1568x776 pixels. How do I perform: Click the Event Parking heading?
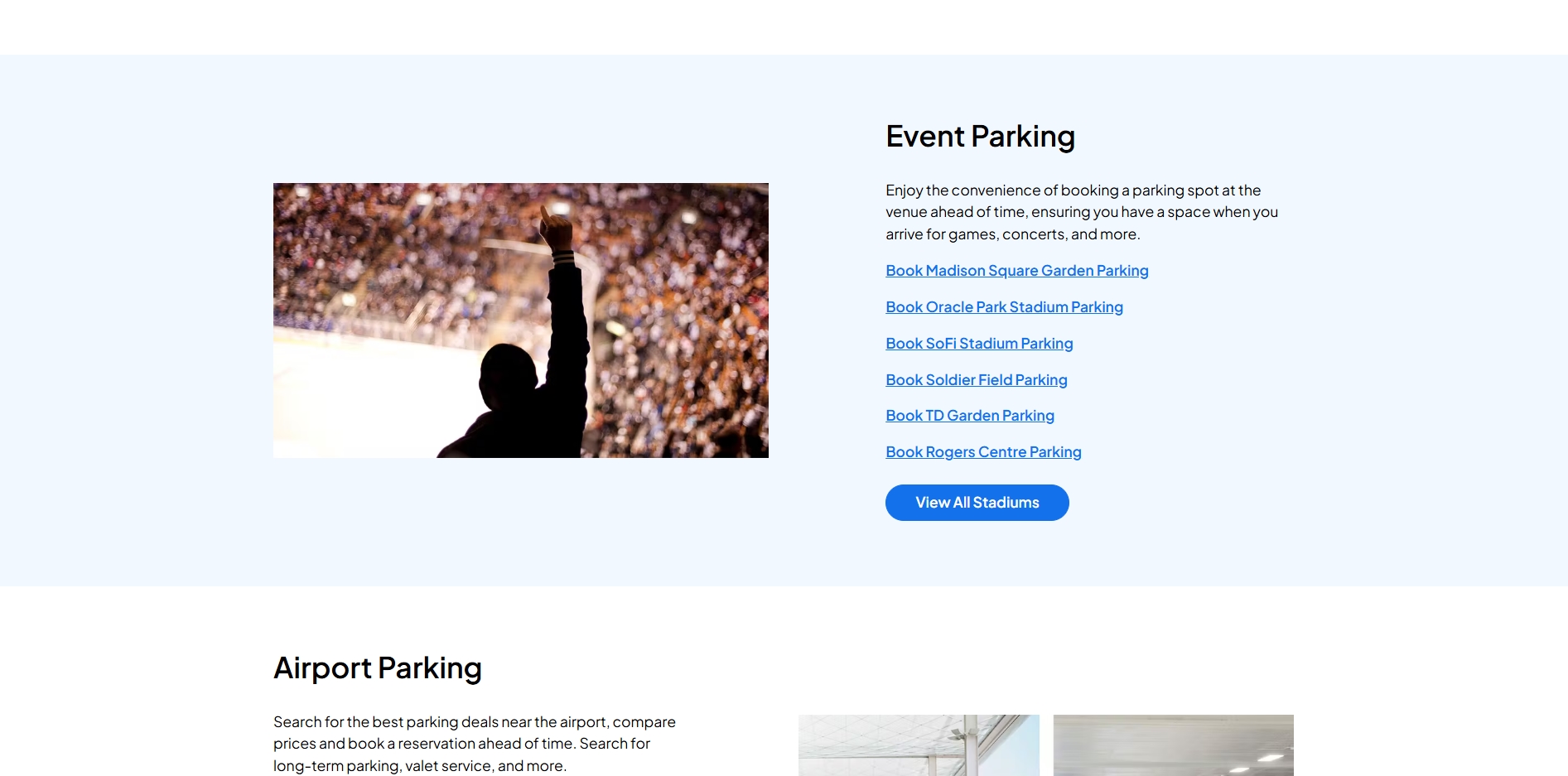pyautogui.click(x=980, y=137)
